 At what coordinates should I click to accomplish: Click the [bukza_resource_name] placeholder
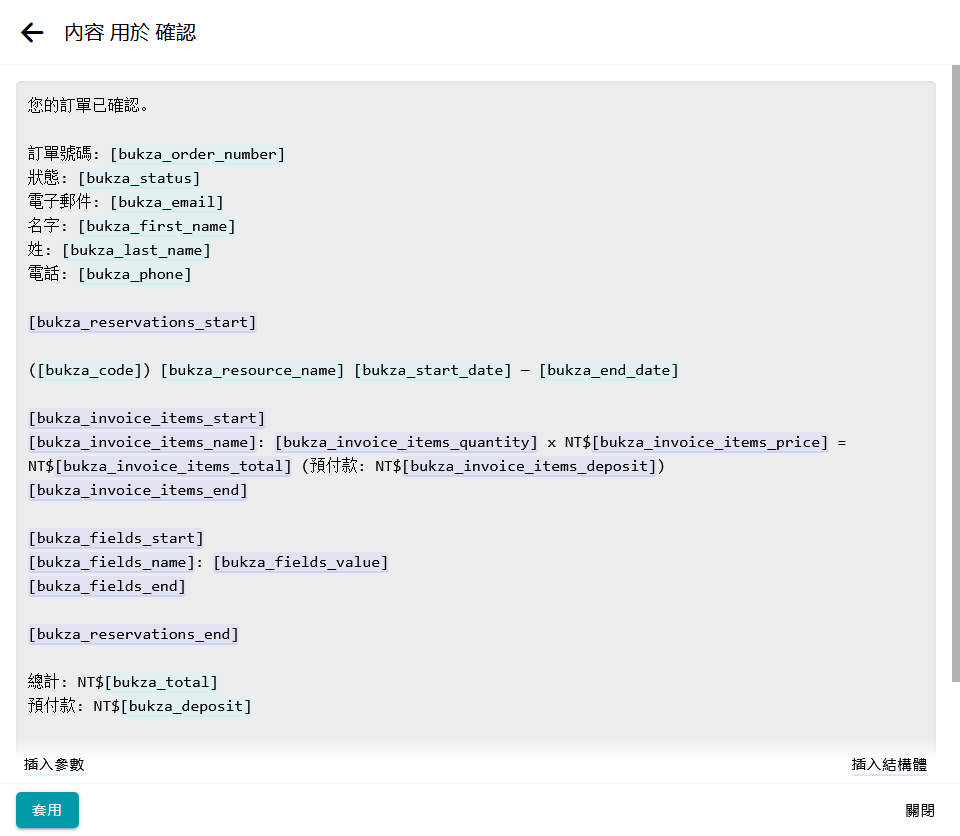(252, 370)
